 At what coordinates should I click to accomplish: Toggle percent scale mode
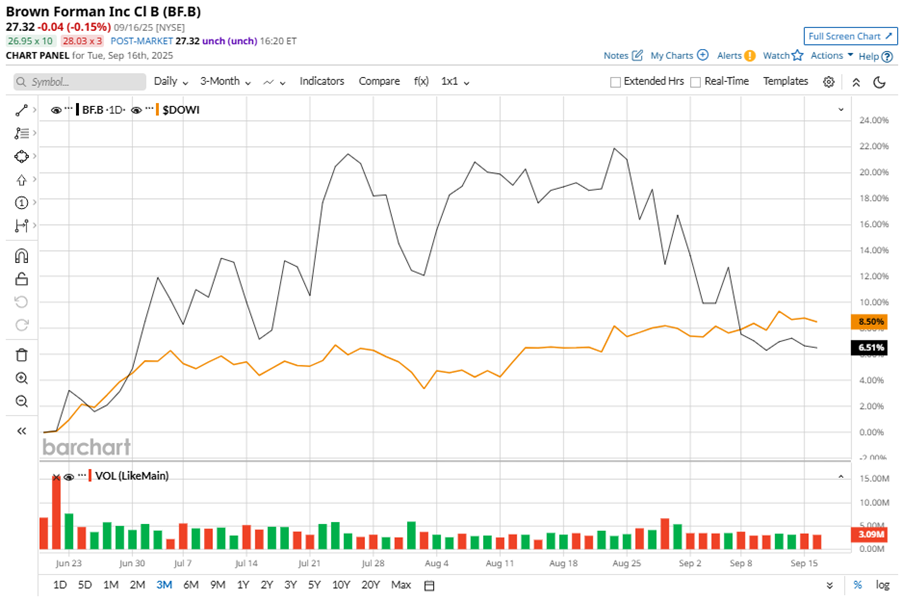pyautogui.click(x=858, y=585)
